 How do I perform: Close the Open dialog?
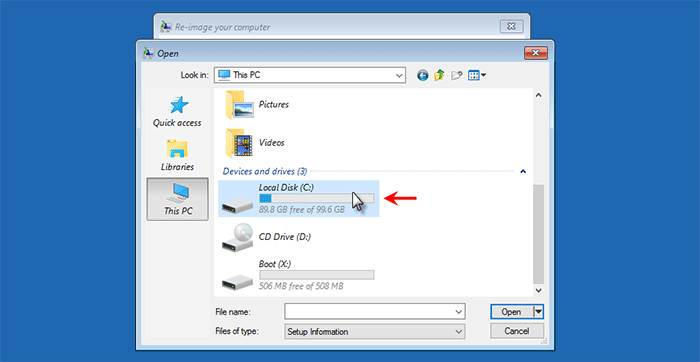click(536, 53)
